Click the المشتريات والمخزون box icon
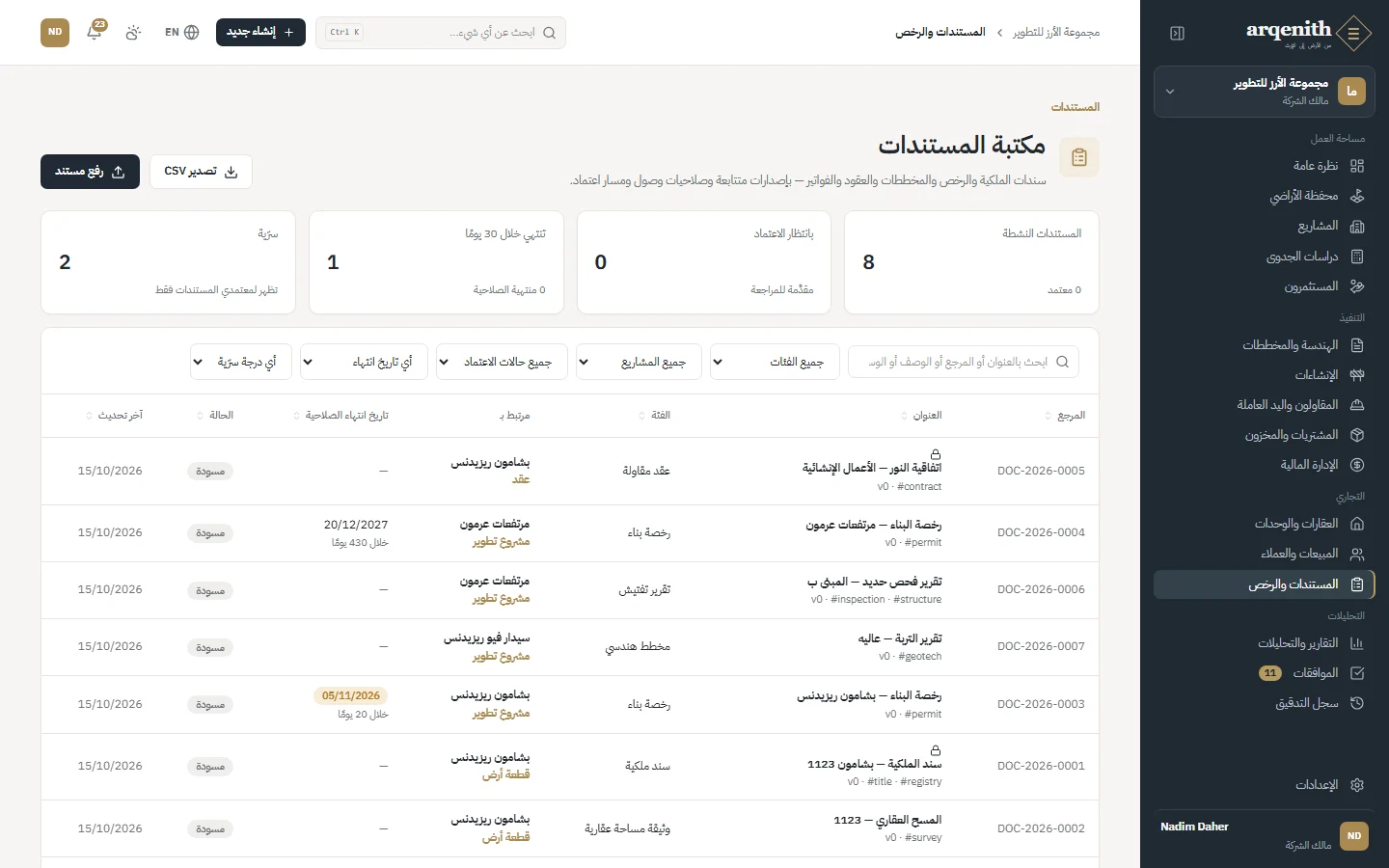Image resolution: width=1389 pixels, height=868 pixels. click(x=1357, y=435)
